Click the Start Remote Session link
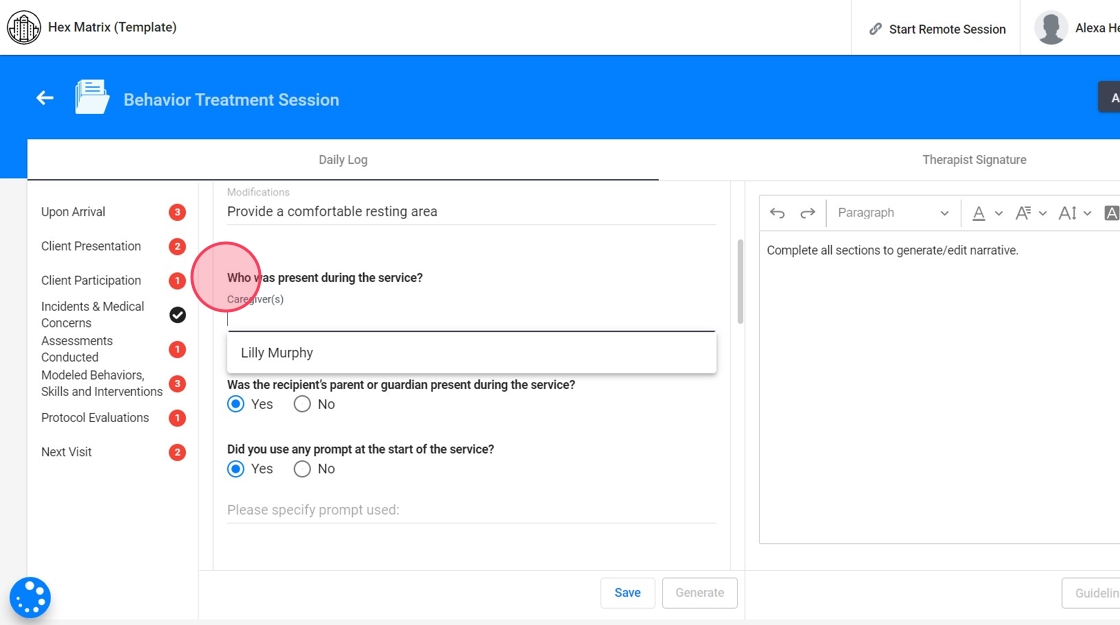Image resolution: width=1120 pixels, height=625 pixels. 937,29
